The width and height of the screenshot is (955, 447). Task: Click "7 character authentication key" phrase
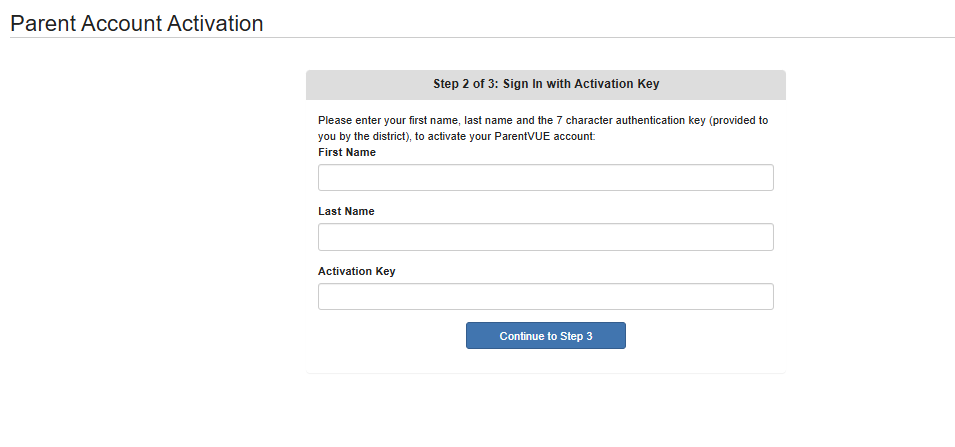(631, 120)
